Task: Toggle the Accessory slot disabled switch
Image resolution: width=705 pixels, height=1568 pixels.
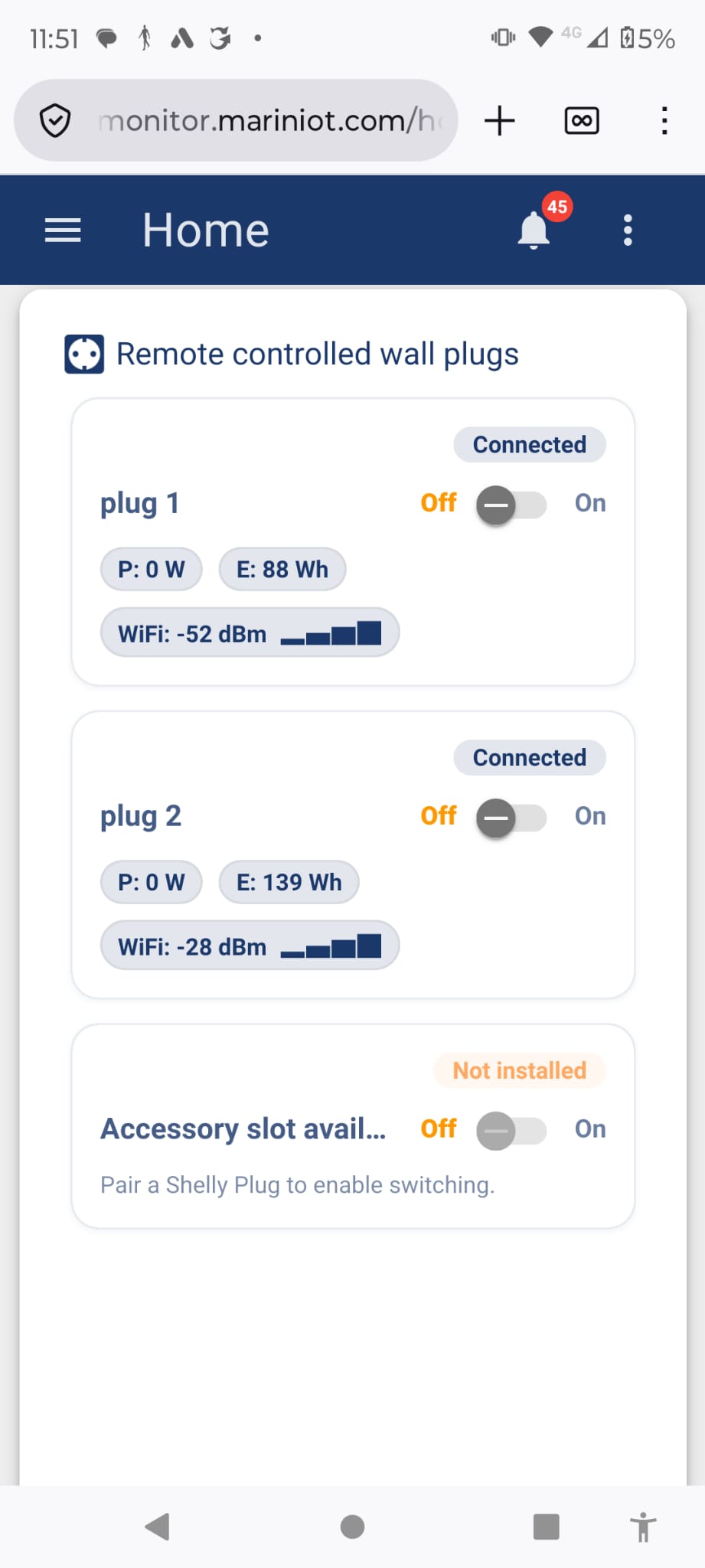Action: 511,1131
